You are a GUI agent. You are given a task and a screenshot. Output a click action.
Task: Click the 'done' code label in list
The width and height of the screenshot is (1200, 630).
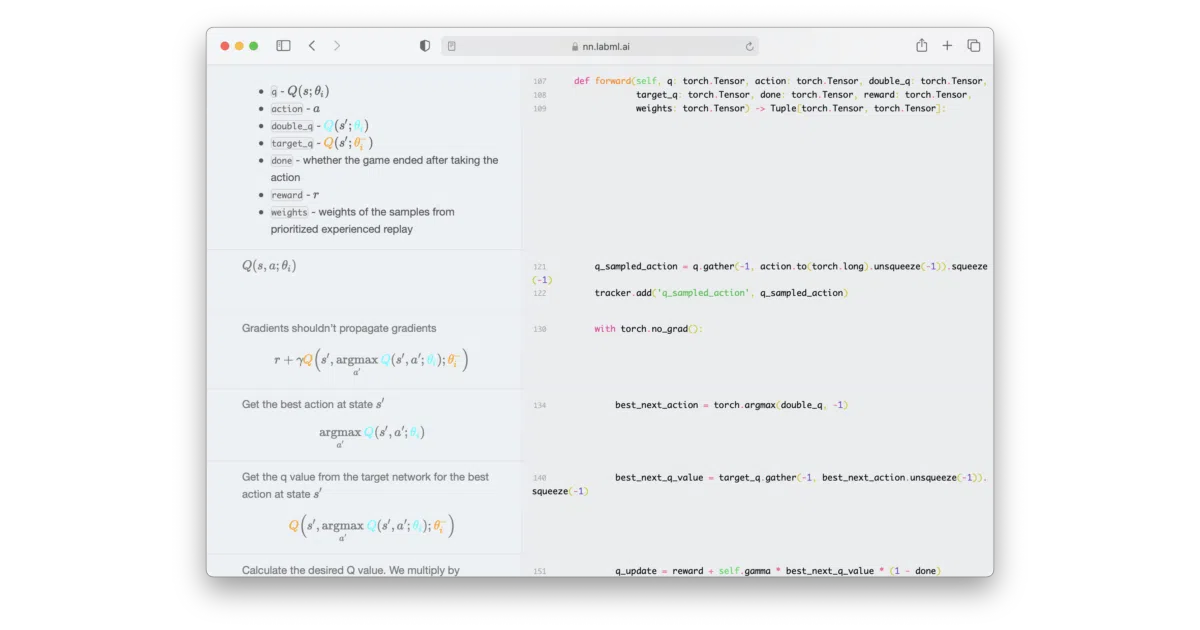[282, 160]
